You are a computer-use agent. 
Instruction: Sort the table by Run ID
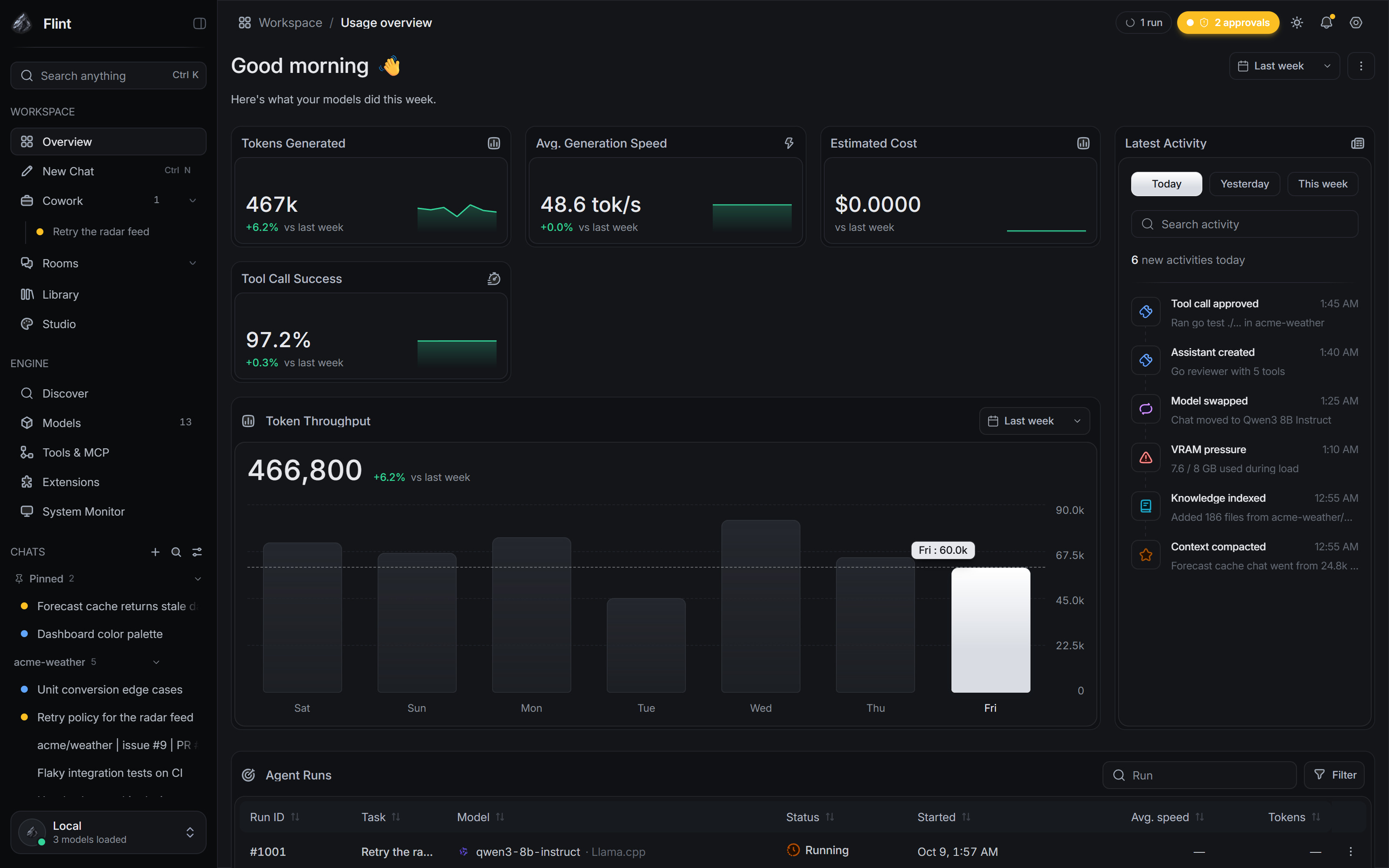tap(275, 817)
